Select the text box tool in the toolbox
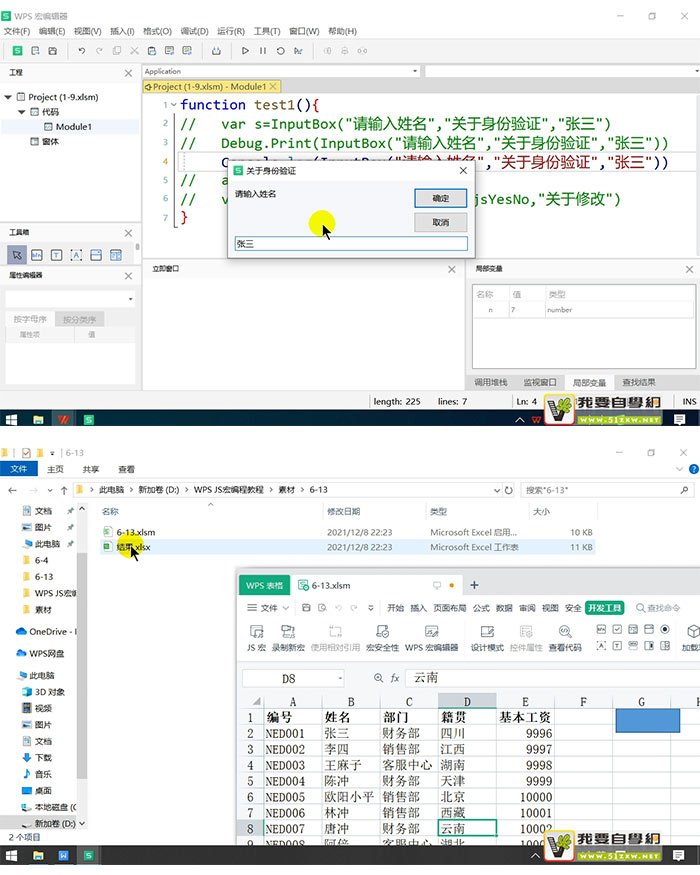 [56, 255]
